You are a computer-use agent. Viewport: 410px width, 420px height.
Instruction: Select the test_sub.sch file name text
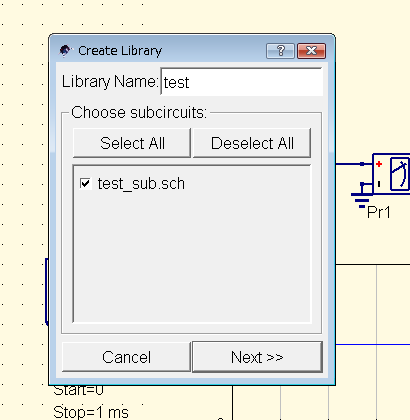[141, 184]
